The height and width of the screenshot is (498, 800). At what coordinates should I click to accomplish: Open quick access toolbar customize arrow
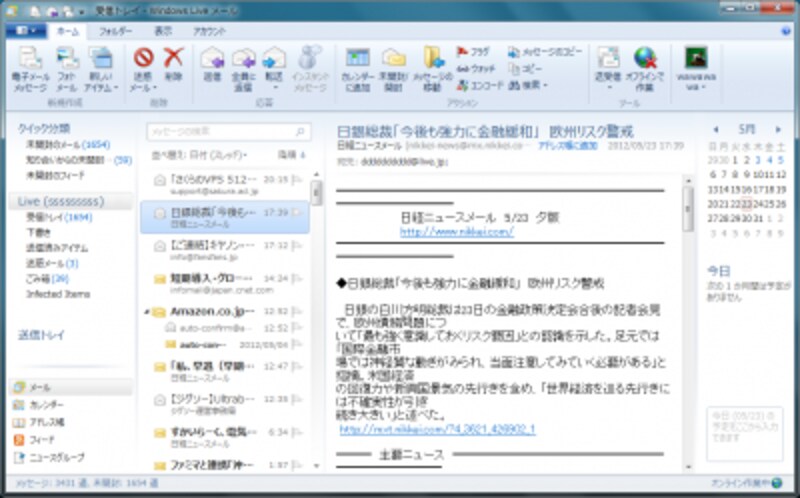pos(81,11)
